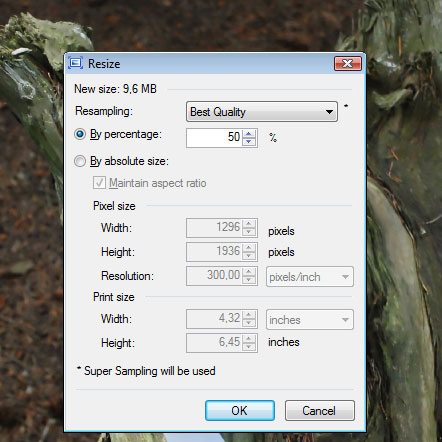
Task: Click the print Height up spinner arrow
Action: click(x=249, y=339)
